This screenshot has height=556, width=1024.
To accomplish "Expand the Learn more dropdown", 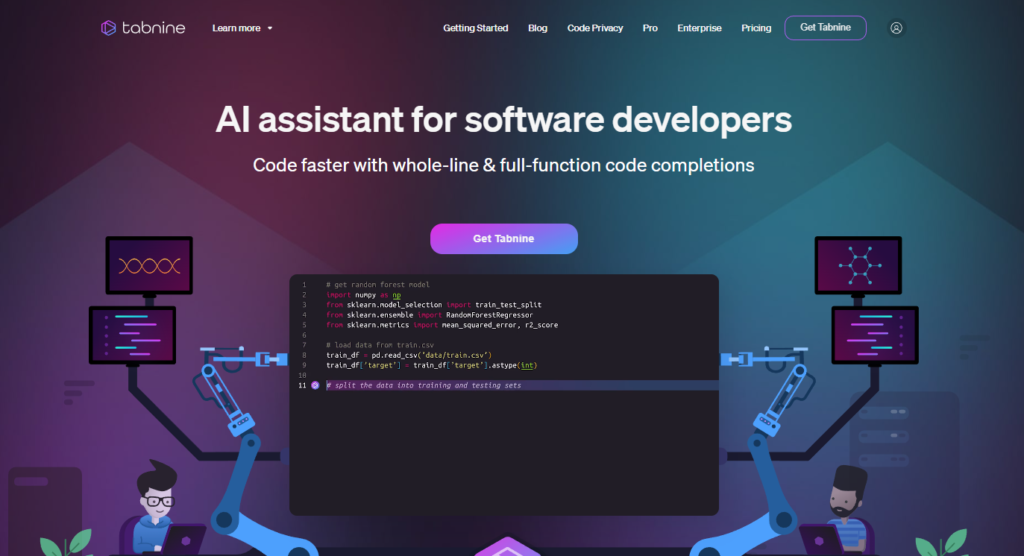I will [242, 28].
